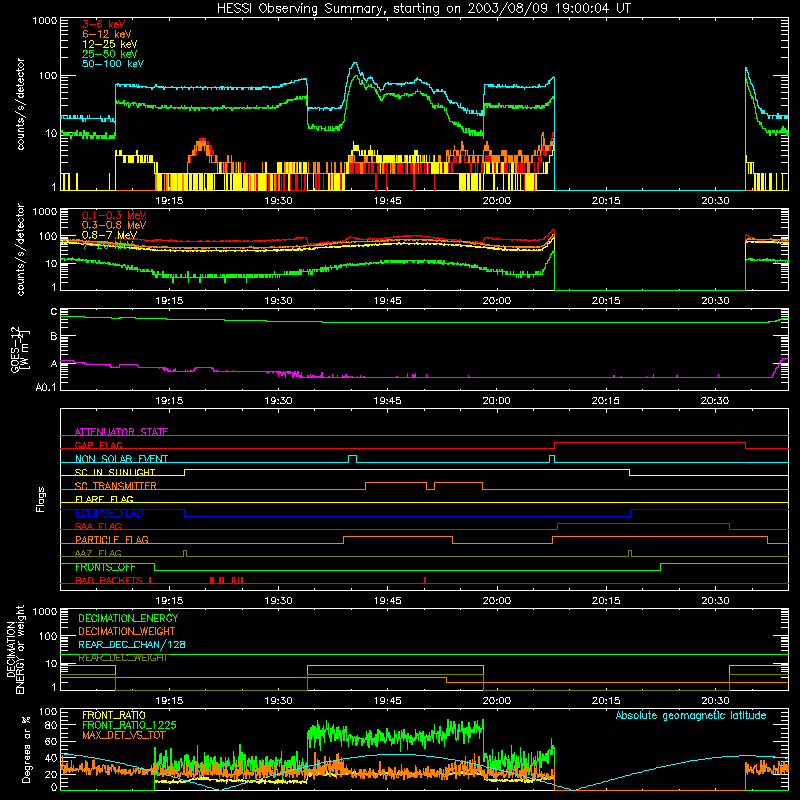Click the SC_IN_SUNLIGHT flag label
The height and width of the screenshot is (800, 800).
(115, 472)
